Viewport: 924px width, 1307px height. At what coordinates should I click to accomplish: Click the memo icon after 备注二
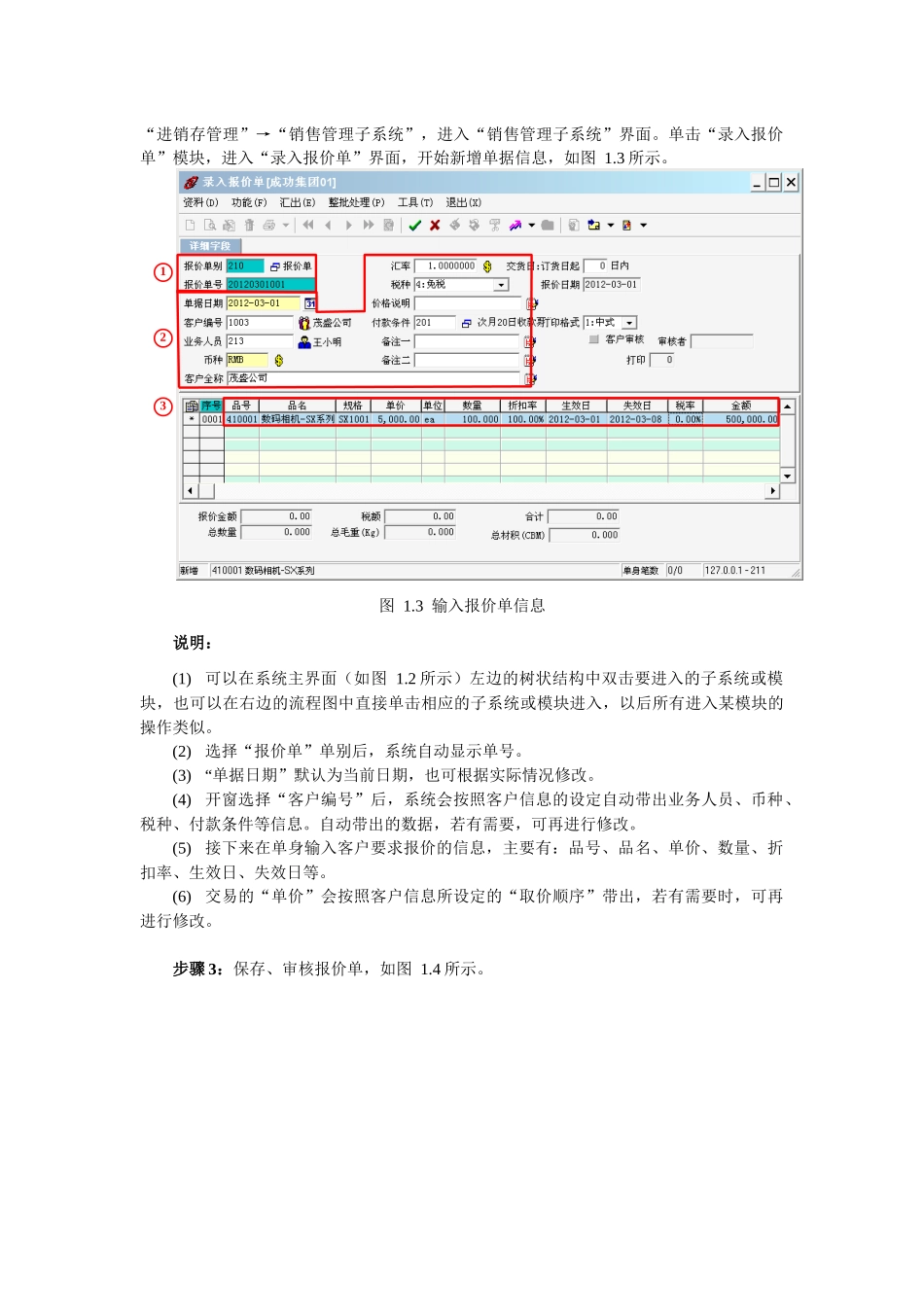pos(531,361)
